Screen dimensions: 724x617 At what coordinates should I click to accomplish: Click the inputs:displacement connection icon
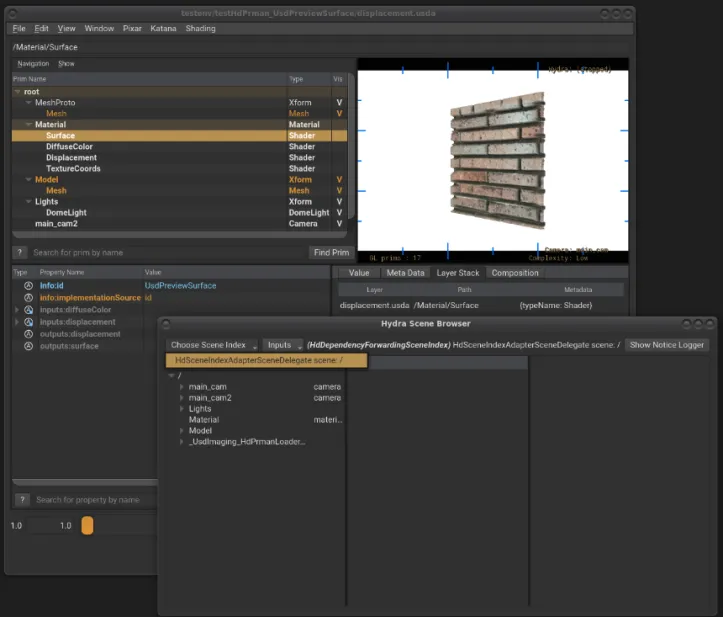click(29, 322)
